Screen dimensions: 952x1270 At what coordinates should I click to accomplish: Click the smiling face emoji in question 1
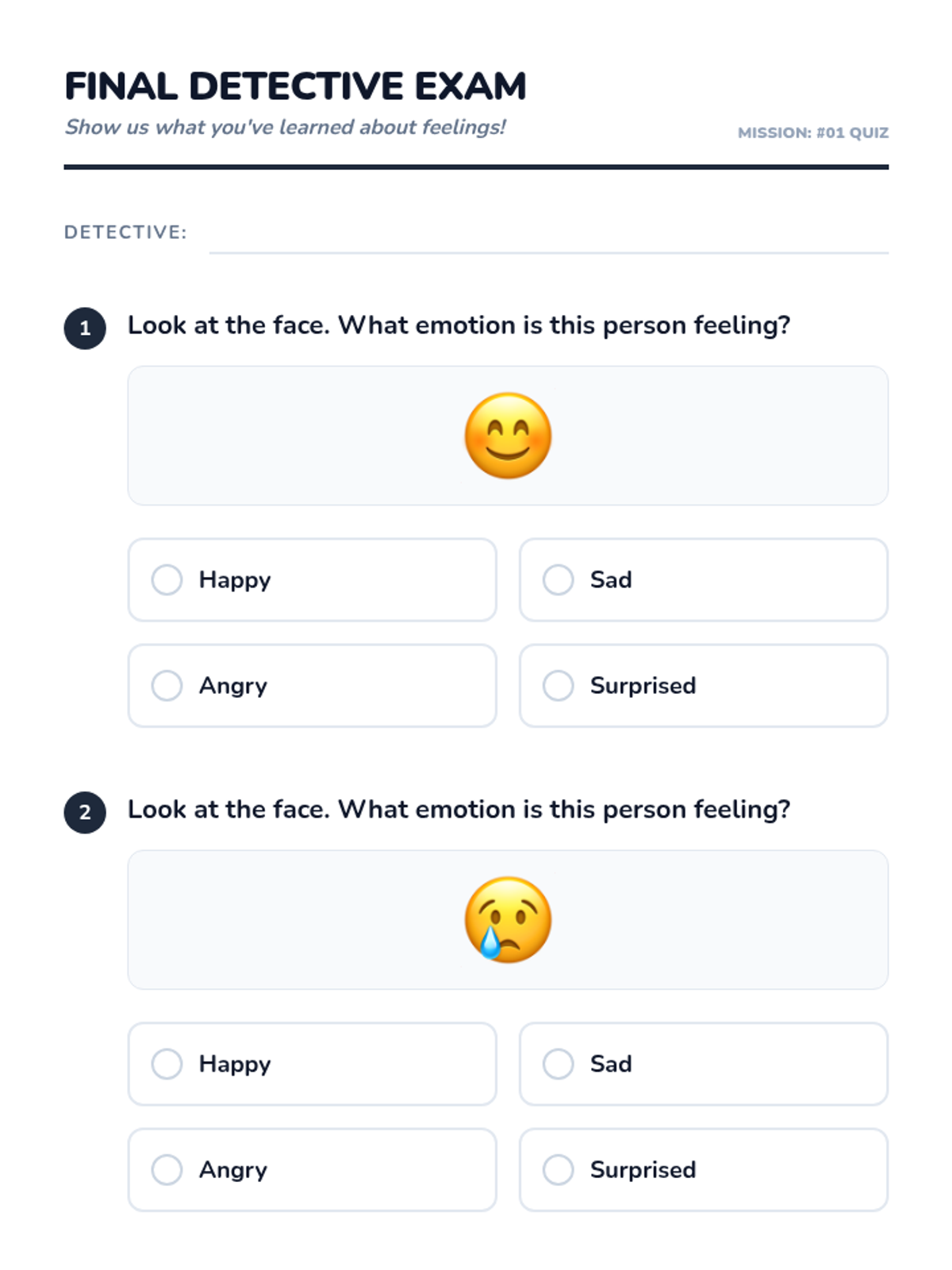(508, 436)
